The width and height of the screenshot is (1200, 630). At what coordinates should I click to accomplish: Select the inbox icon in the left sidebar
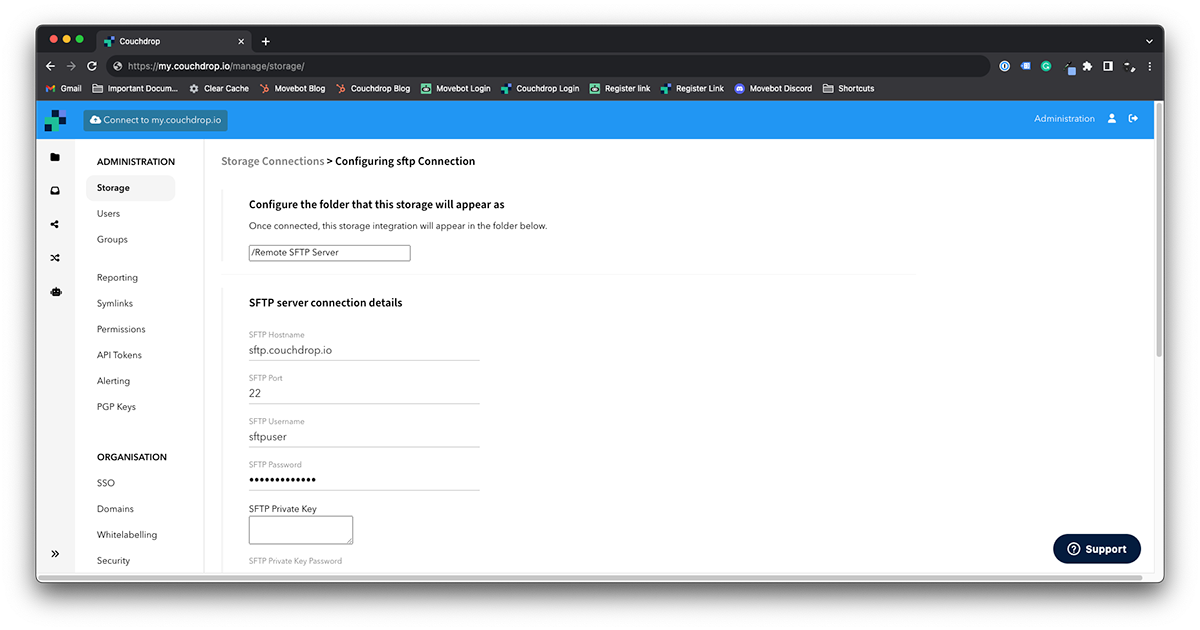55,190
